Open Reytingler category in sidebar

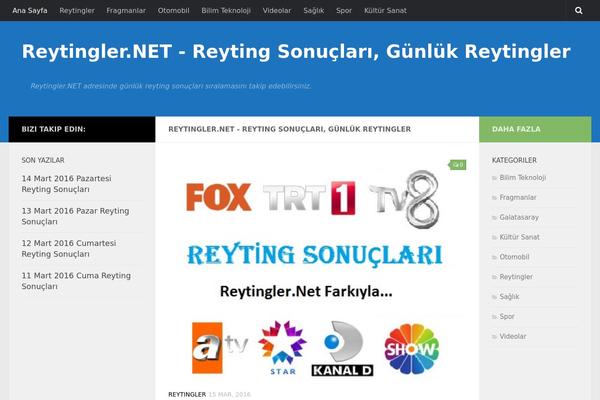516,277
